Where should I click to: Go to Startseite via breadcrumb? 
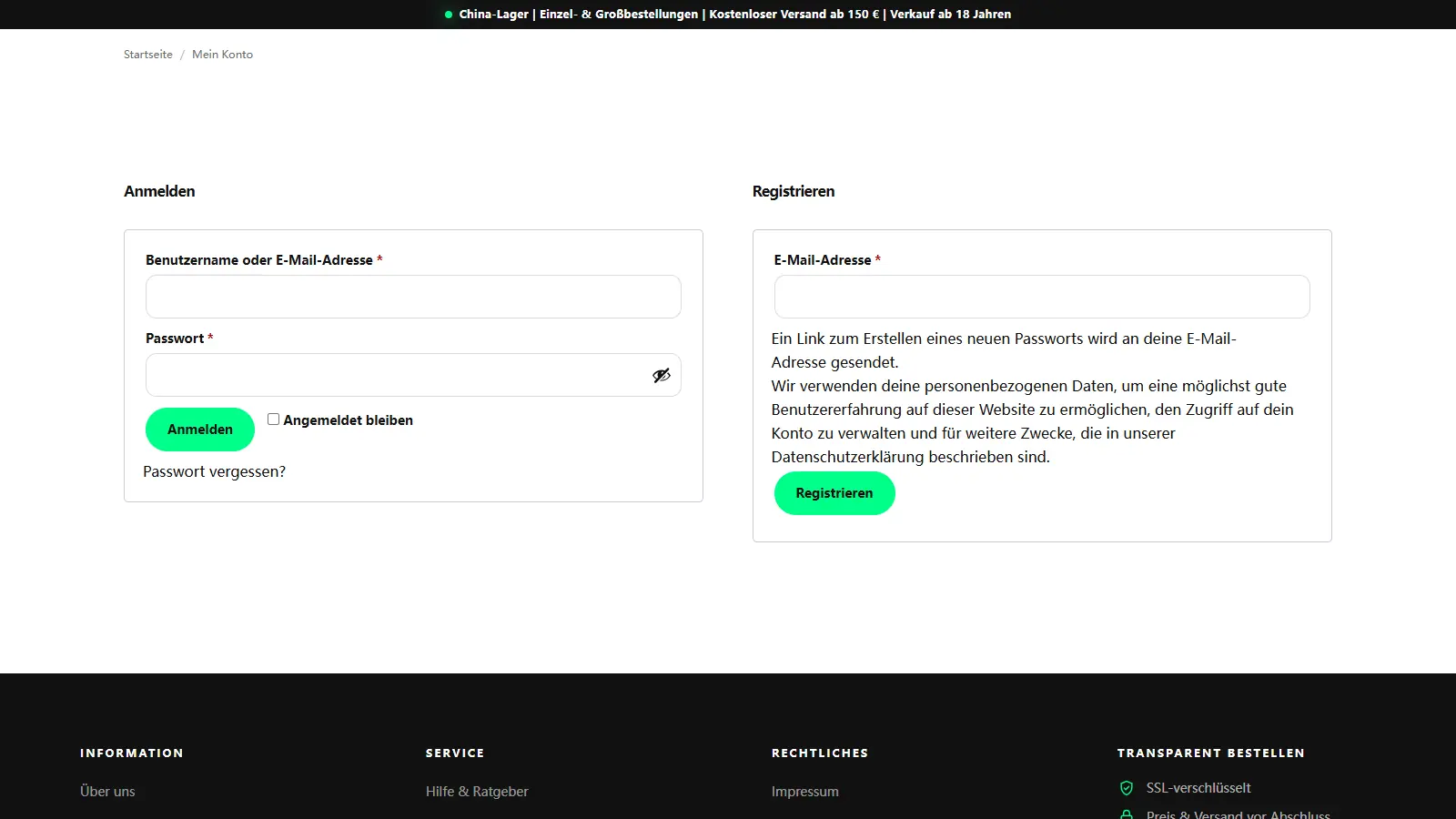click(x=148, y=55)
